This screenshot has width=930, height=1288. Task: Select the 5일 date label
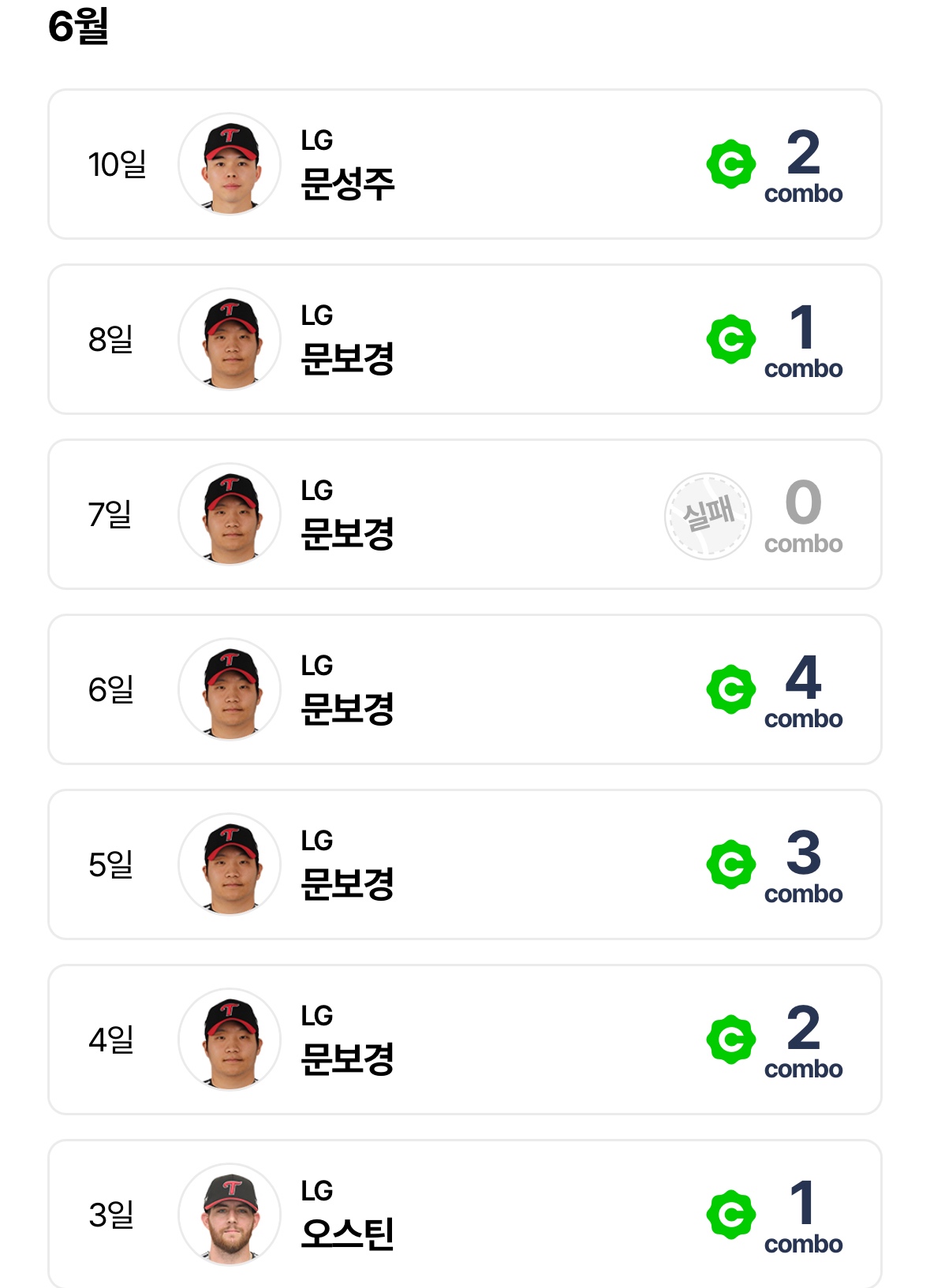coord(110,864)
